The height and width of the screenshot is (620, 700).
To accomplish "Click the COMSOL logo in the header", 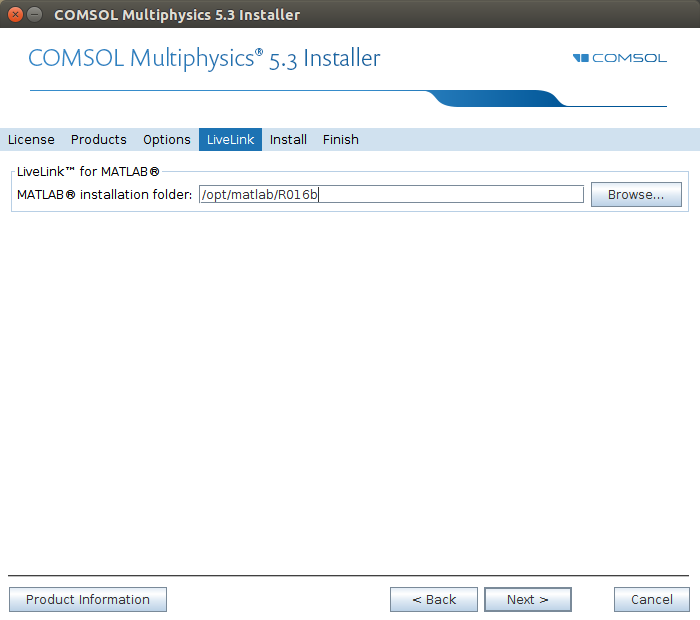I will [x=620, y=58].
